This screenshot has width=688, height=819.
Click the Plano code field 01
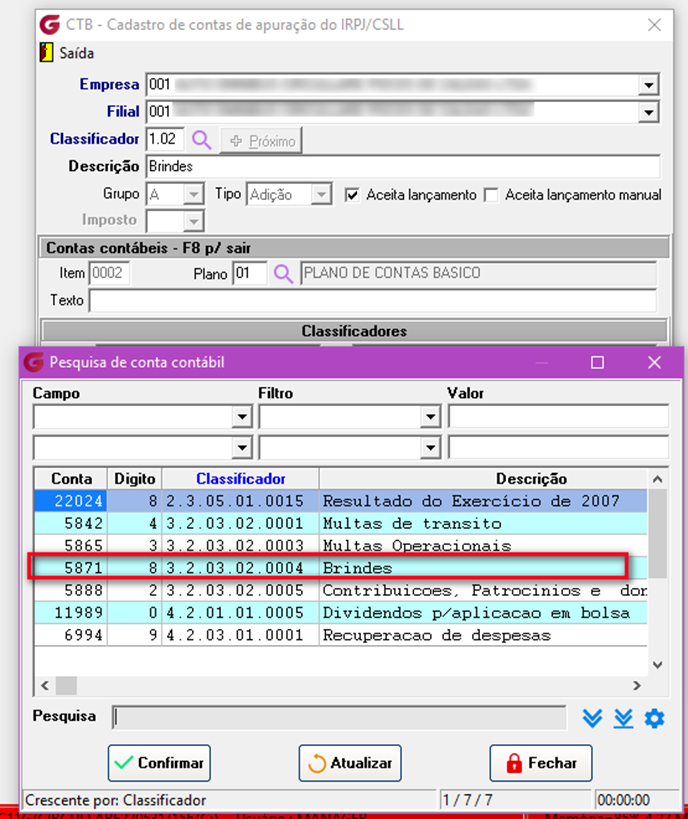pyautogui.click(x=250, y=274)
